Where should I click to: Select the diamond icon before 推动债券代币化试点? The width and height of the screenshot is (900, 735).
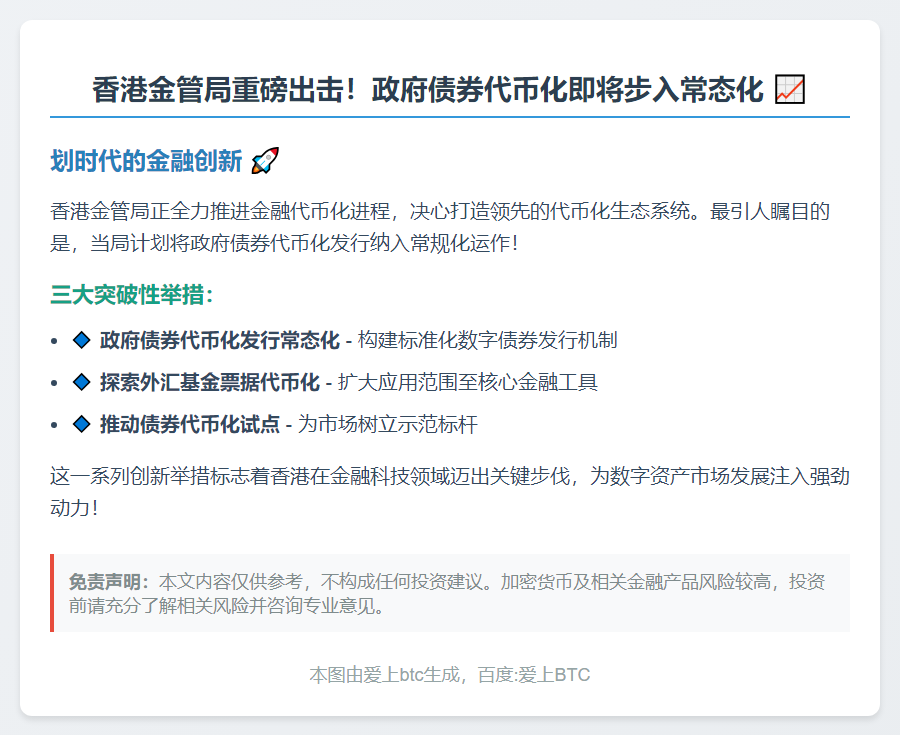tap(83, 424)
